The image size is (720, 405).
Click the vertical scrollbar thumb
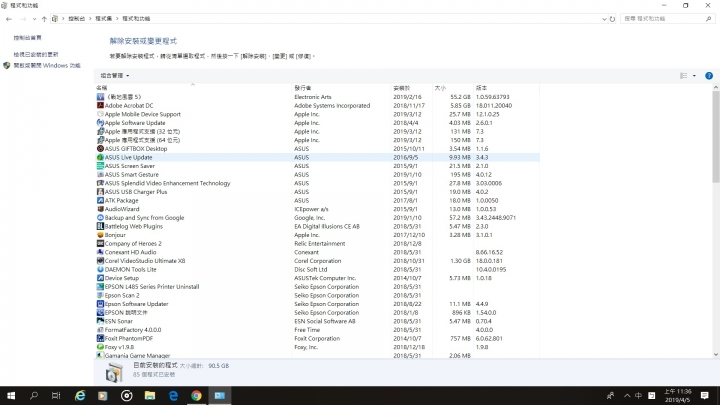pyautogui.click(x=716, y=136)
